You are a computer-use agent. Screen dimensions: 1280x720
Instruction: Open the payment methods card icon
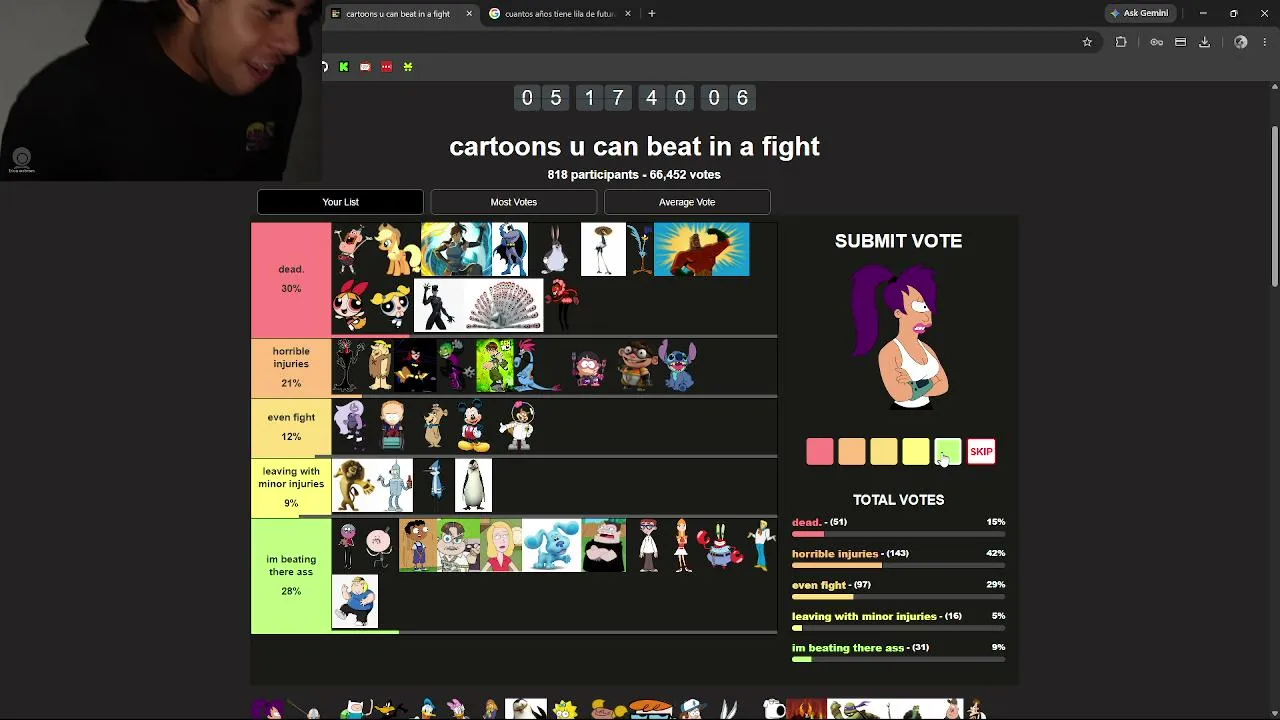1180,42
